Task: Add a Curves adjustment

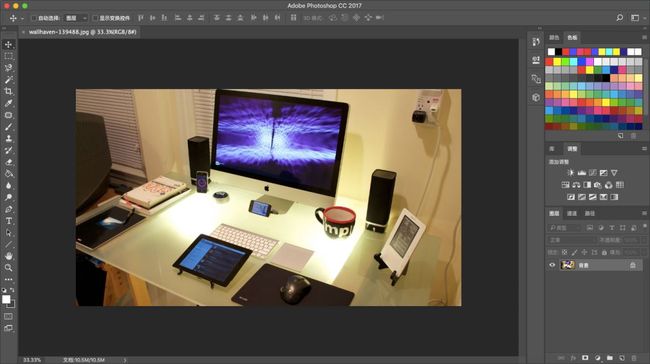Action: click(592, 172)
